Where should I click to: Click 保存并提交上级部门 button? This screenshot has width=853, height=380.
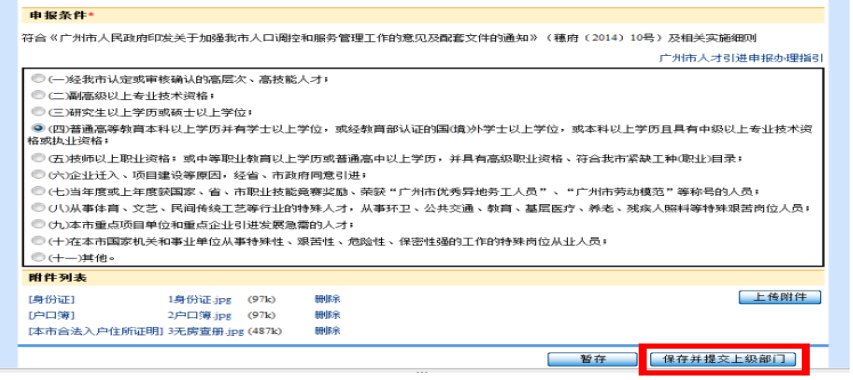point(723,359)
